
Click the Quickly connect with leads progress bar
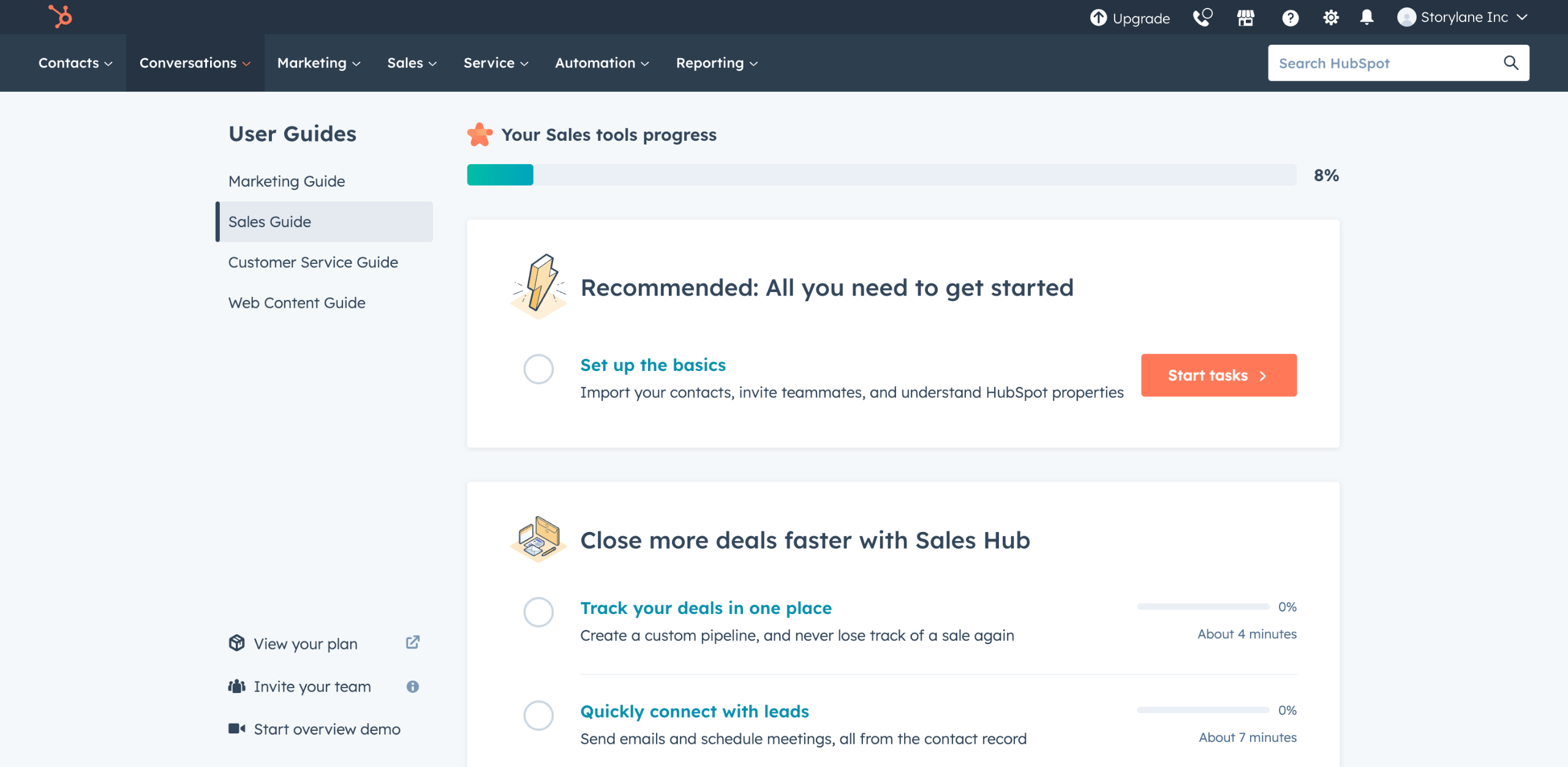point(1203,710)
